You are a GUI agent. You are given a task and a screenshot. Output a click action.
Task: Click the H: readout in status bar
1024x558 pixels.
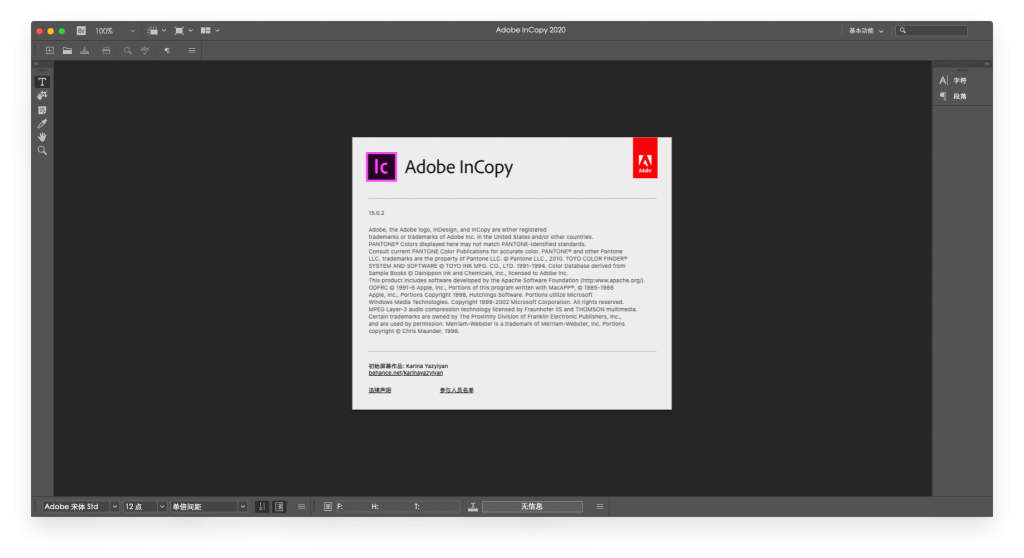click(375, 506)
